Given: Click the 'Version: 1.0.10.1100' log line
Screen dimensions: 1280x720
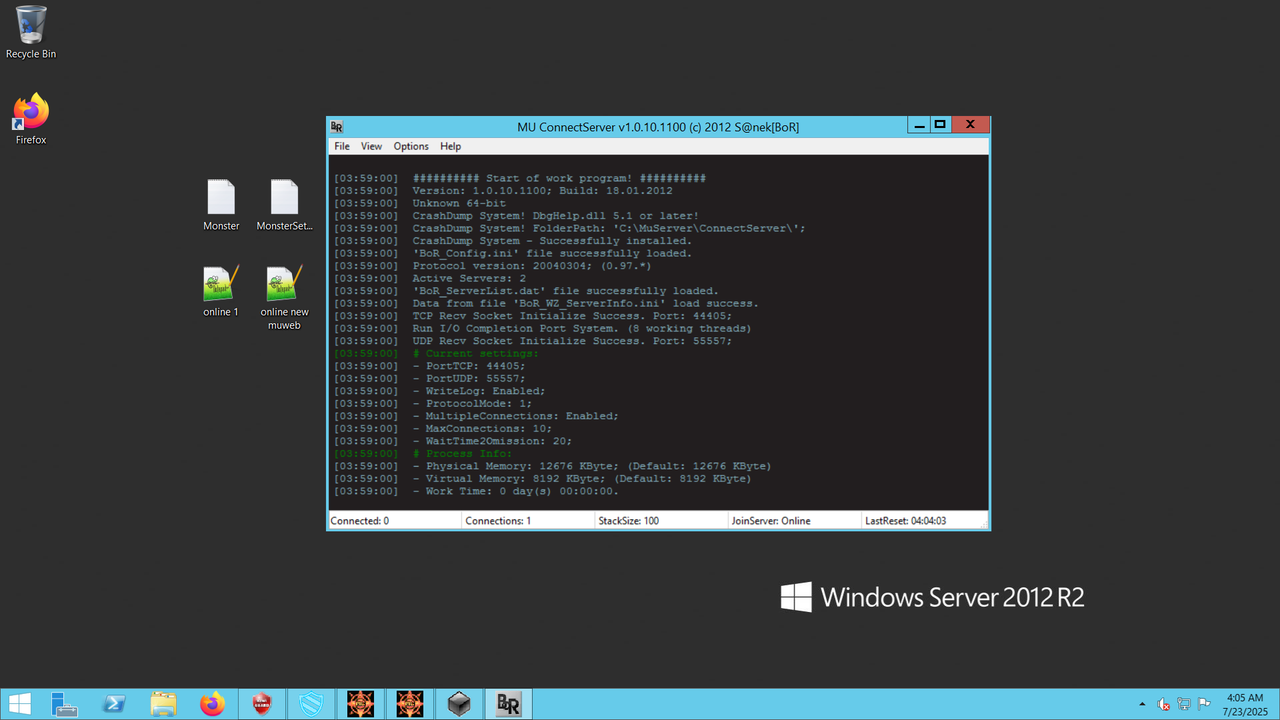Looking at the screenshot, I should (x=503, y=190).
